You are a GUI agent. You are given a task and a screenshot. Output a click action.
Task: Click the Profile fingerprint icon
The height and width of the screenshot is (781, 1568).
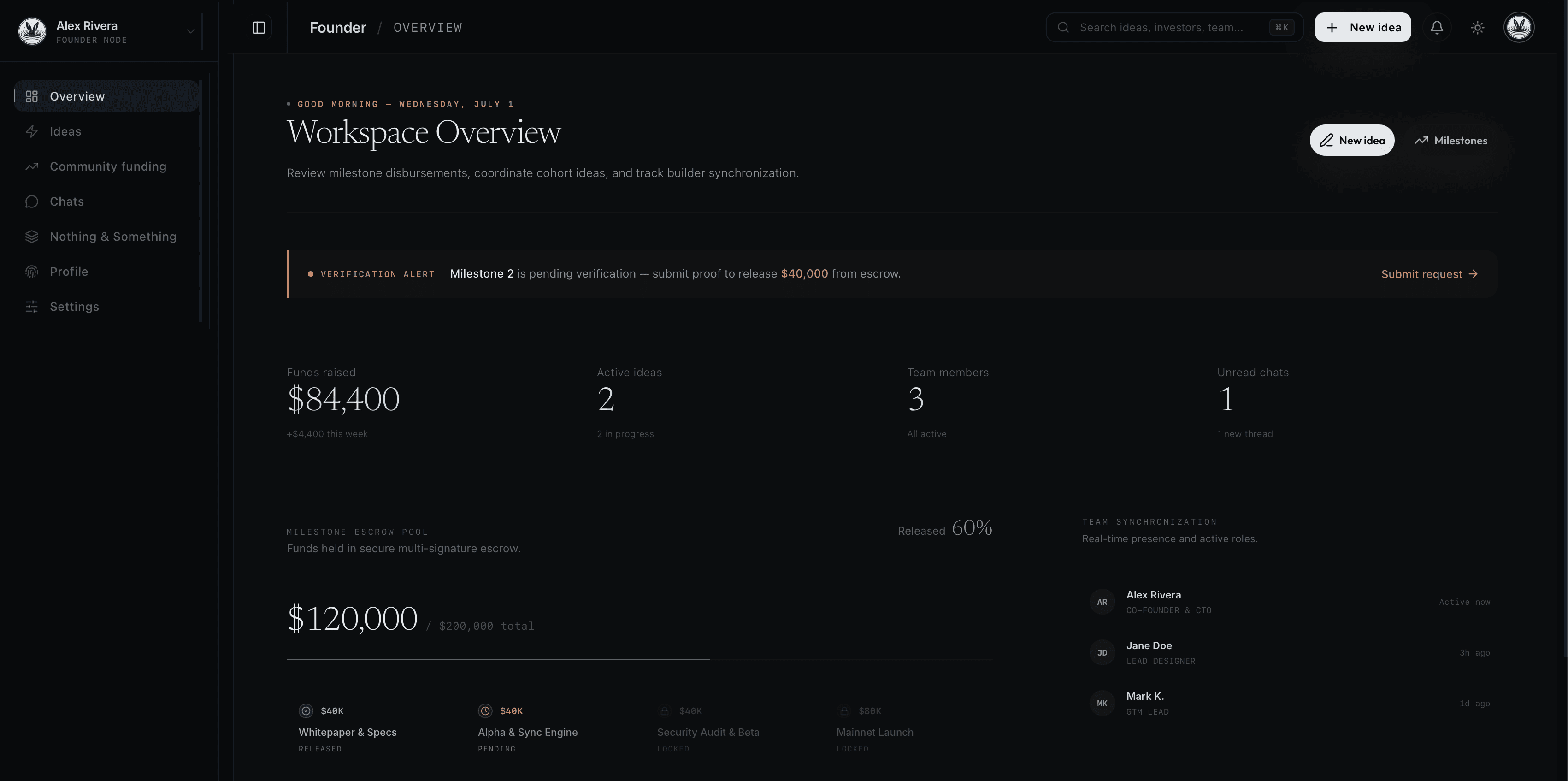[x=32, y=272]
